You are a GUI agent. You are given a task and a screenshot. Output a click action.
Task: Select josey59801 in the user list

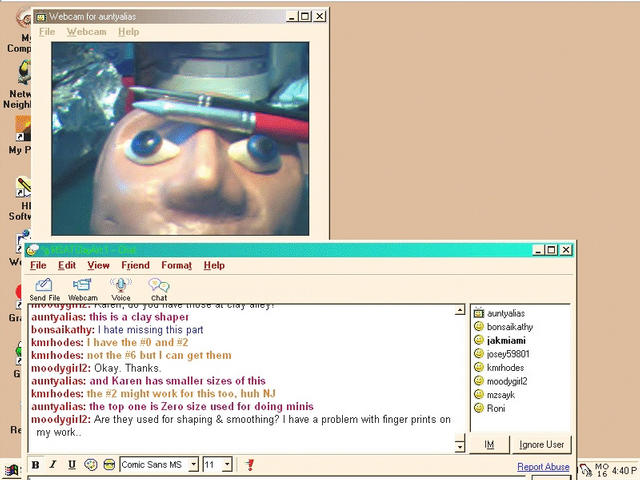508,354
